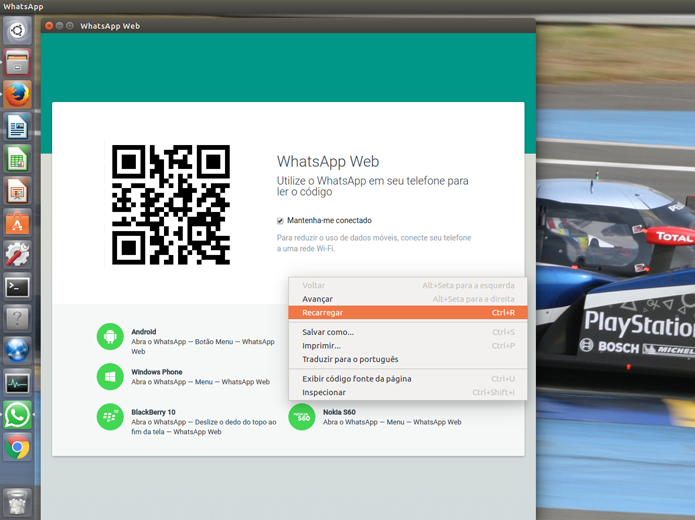695x520 pixels.
Task: Open Ubuntu Software Center icon
Action: click(x=17, y=223)
